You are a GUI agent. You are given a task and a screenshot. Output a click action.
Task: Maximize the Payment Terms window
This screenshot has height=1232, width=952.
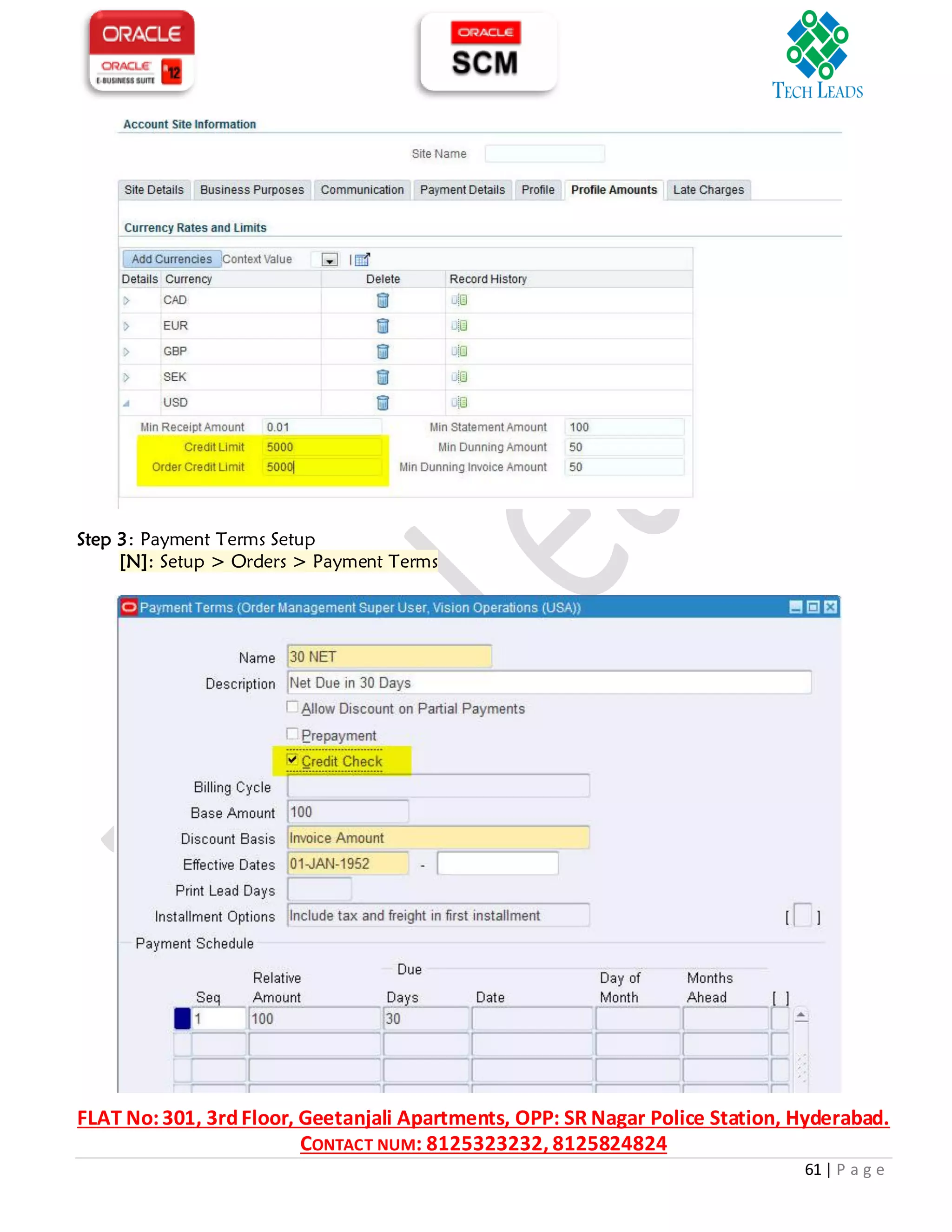(813, 607)
